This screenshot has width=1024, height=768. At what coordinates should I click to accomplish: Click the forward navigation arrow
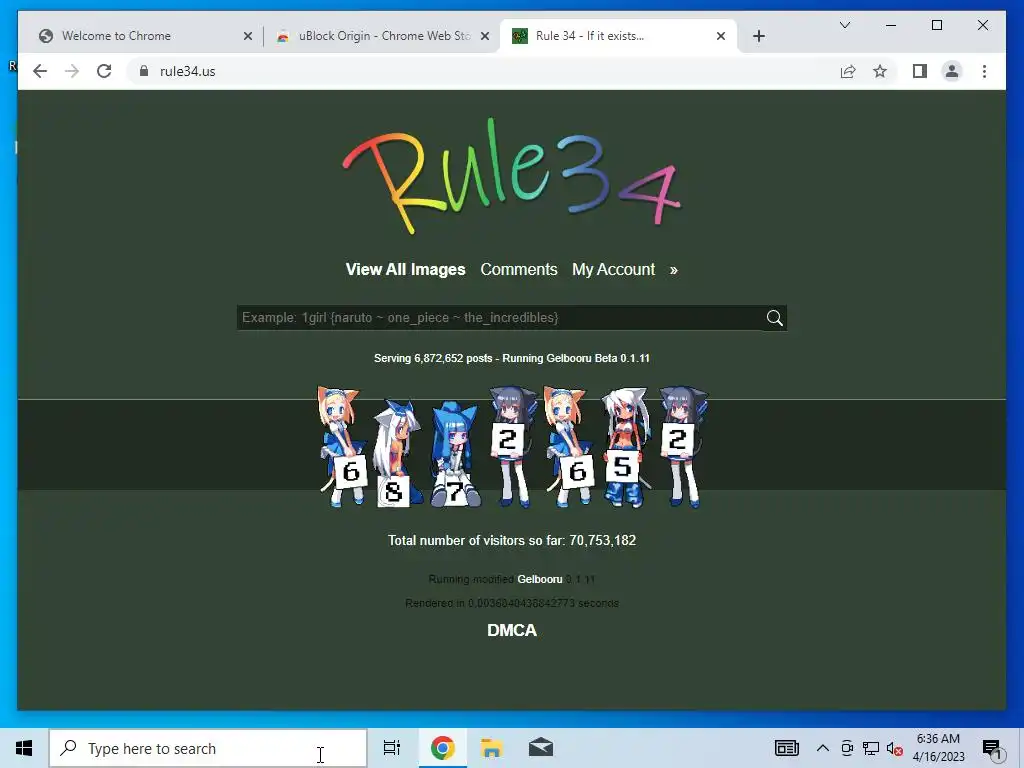72,71
